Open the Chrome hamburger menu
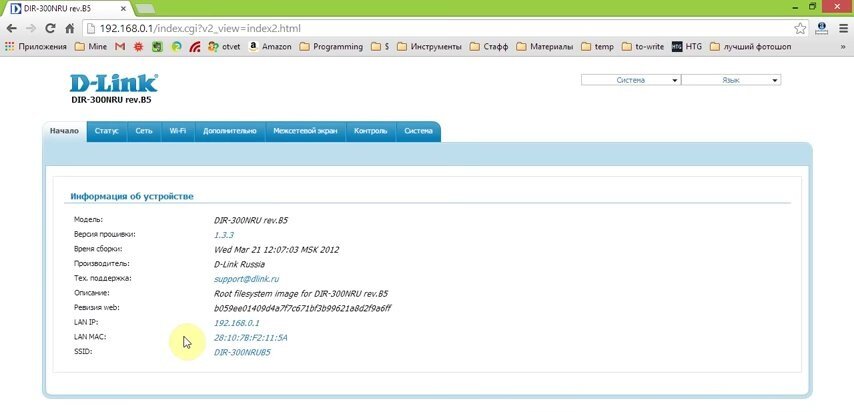The width and height of the screenshot is (854, 412). click(x=843, y=28)
